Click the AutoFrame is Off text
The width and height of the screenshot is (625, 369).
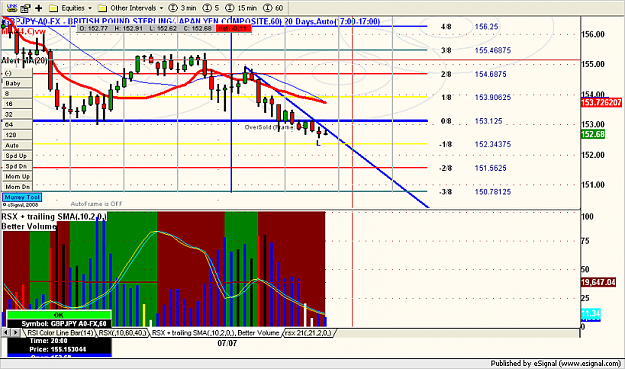pos(96,204)
